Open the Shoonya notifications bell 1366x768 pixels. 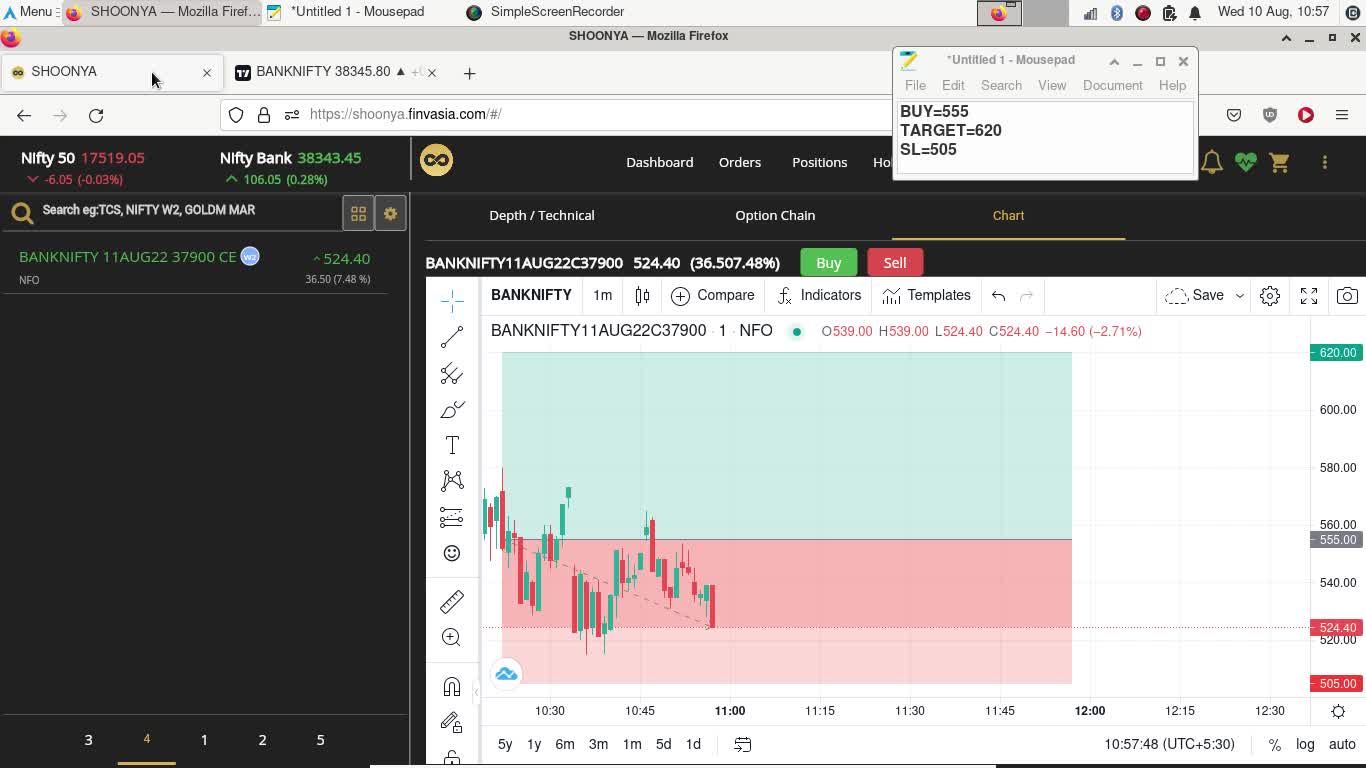tap(1212, 162)
